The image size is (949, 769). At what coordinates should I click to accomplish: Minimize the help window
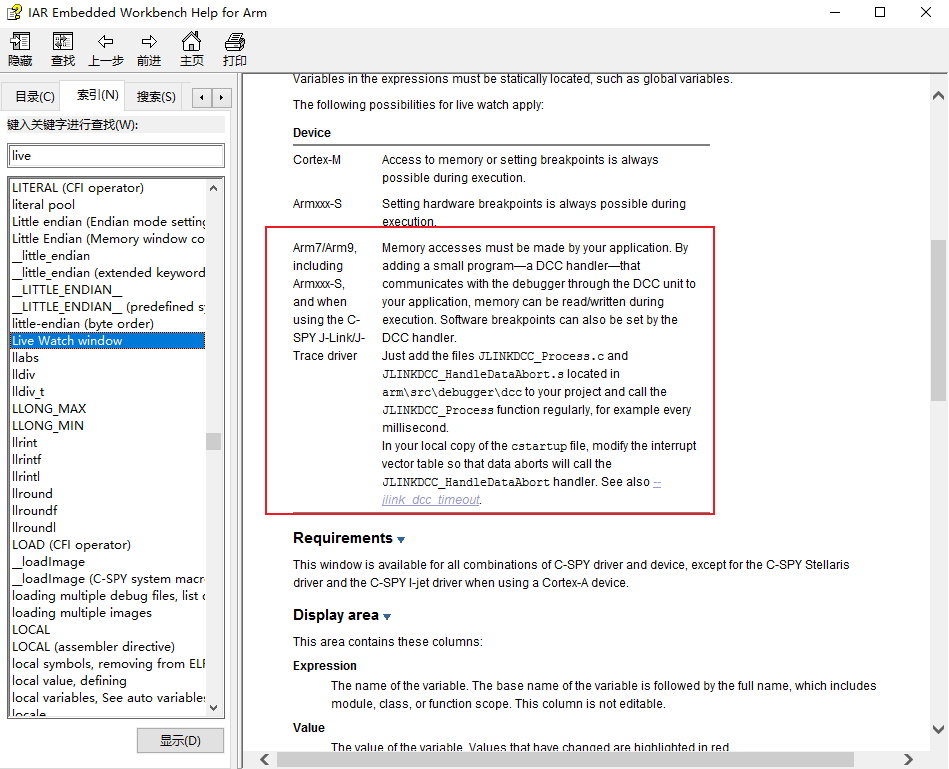click(x=835, y=12)
